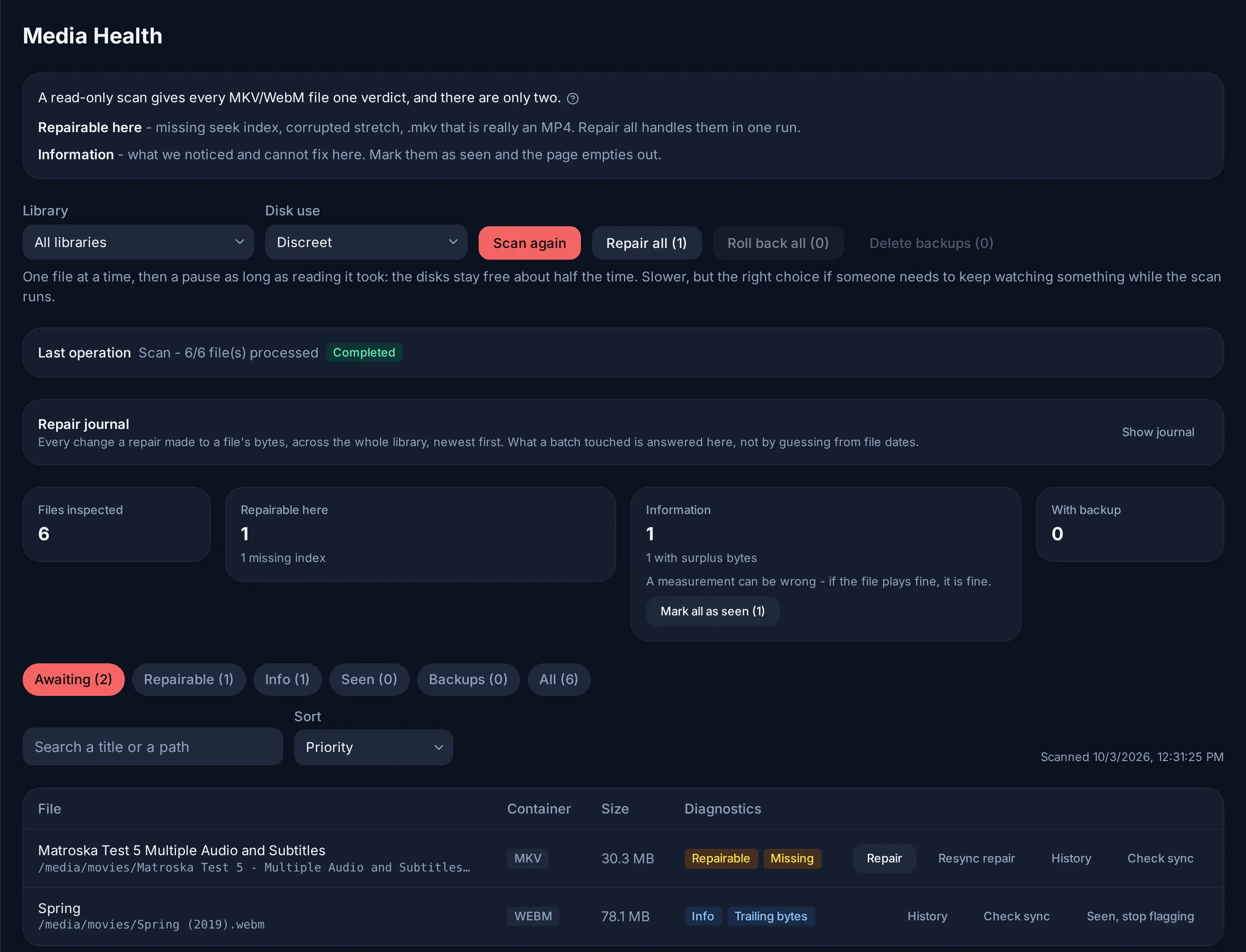The image size is (1246, 952).
Task: Click the WEBM container badge
Action: pos(533,916)
